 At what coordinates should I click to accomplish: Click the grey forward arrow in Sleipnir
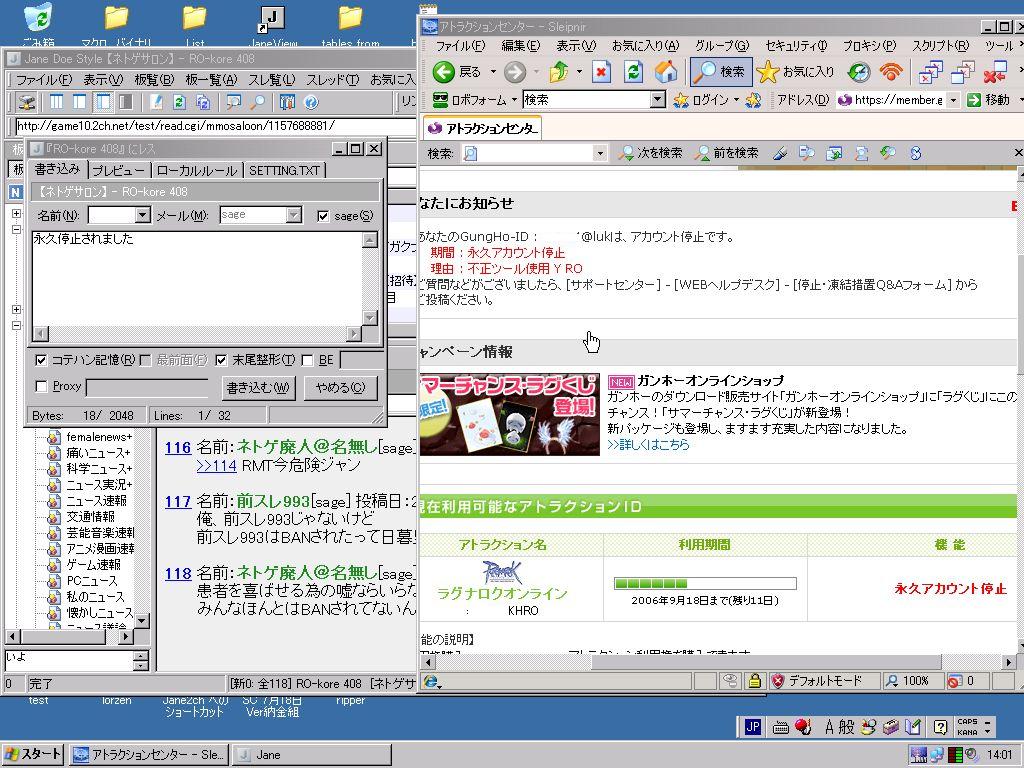click(515, 72)
